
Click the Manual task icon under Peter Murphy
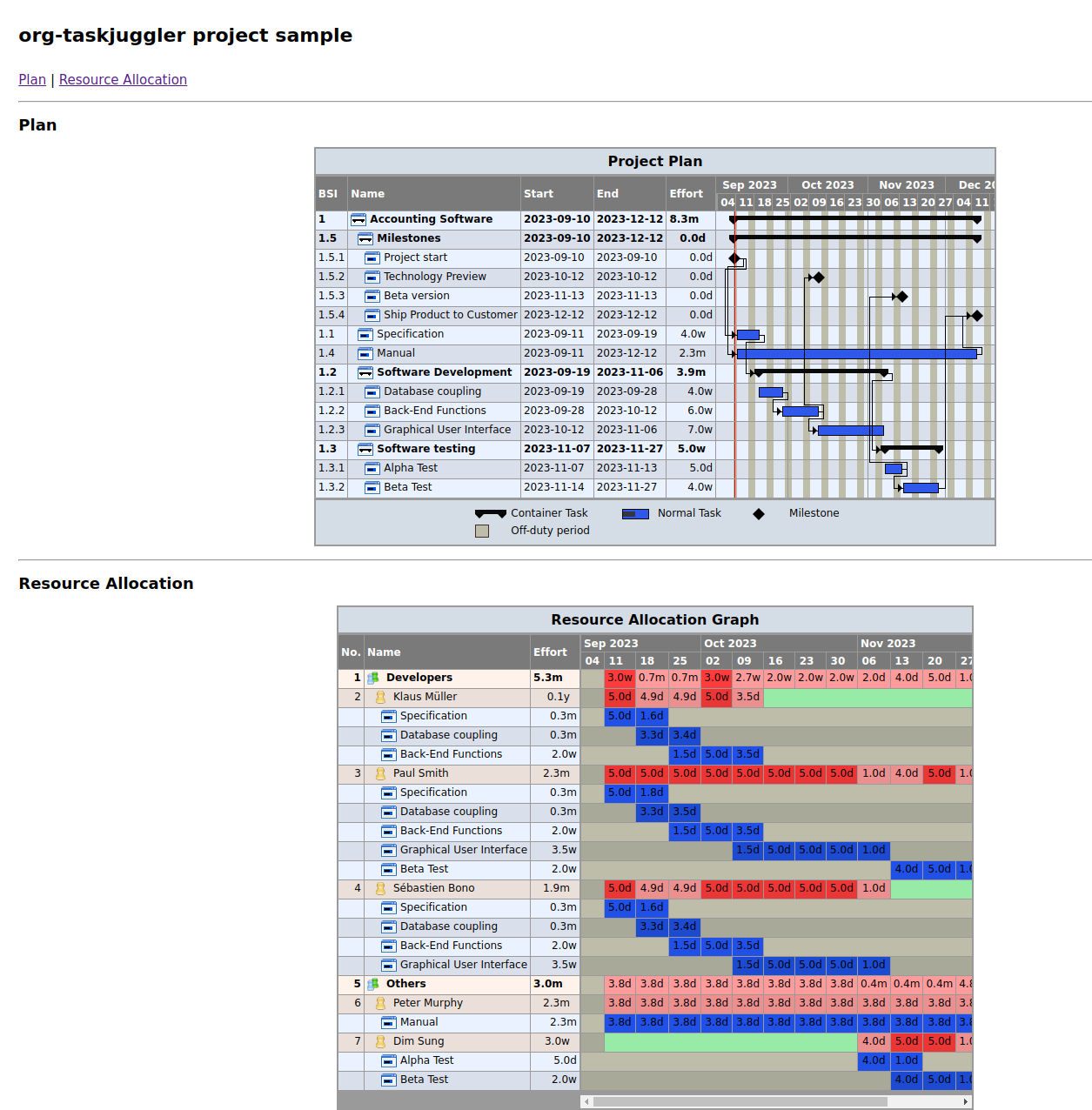click(389, 1023)
